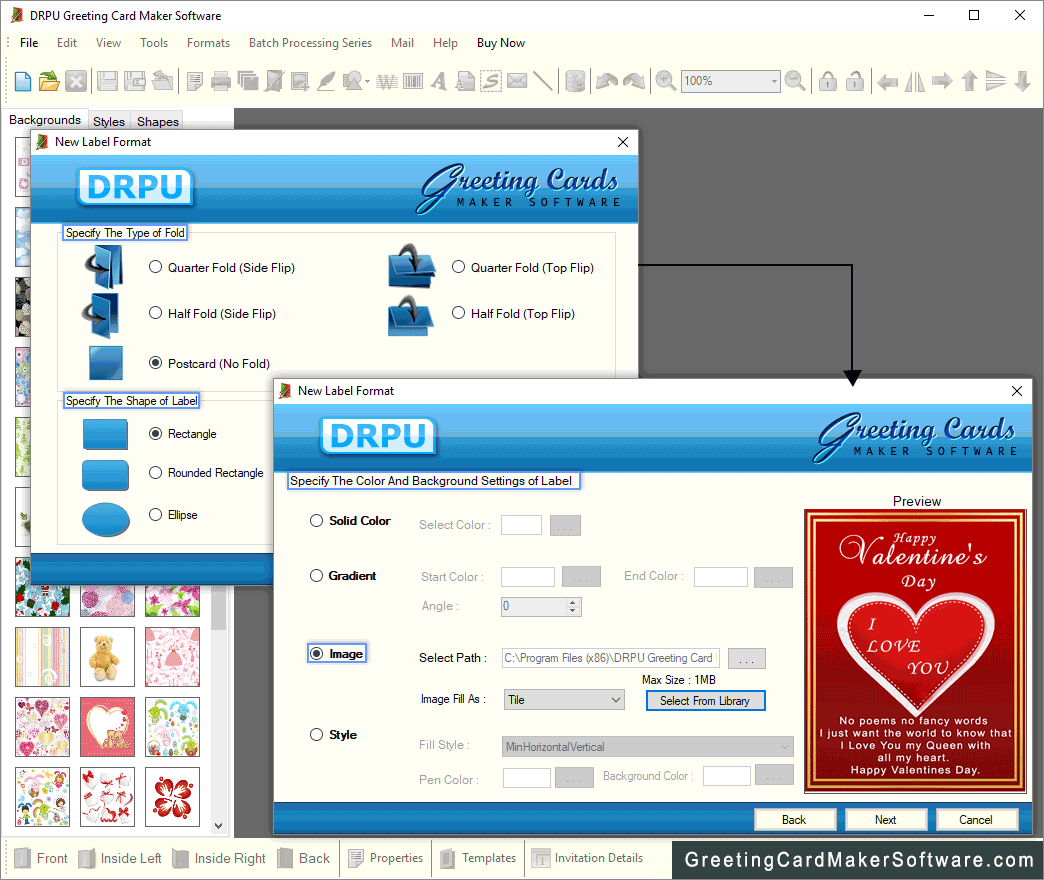The height and width of the screenshot is (880, 1044).
Task: Click the up arrow toolbar icon
Action: click(969, 81)
